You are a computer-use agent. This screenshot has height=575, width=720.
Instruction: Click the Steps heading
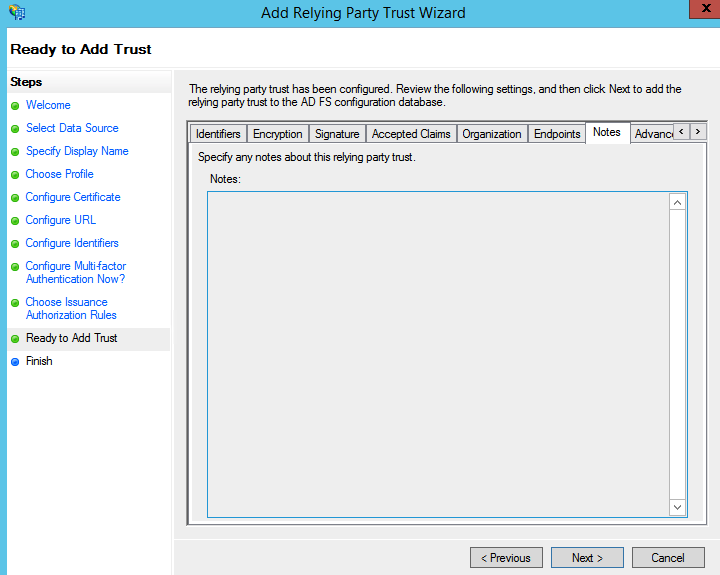point(26,82)
